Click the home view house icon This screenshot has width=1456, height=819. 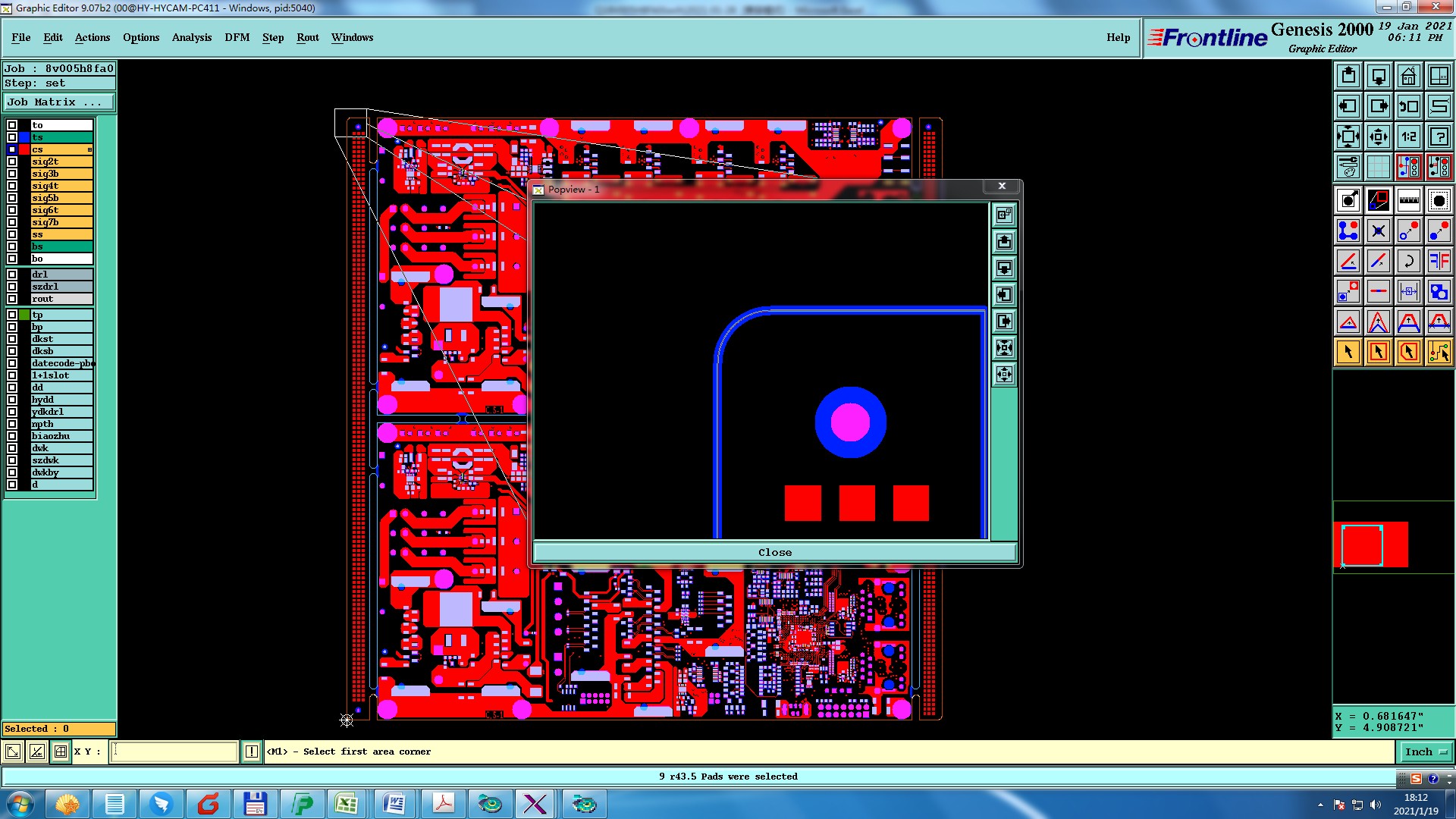(1408, 76)
